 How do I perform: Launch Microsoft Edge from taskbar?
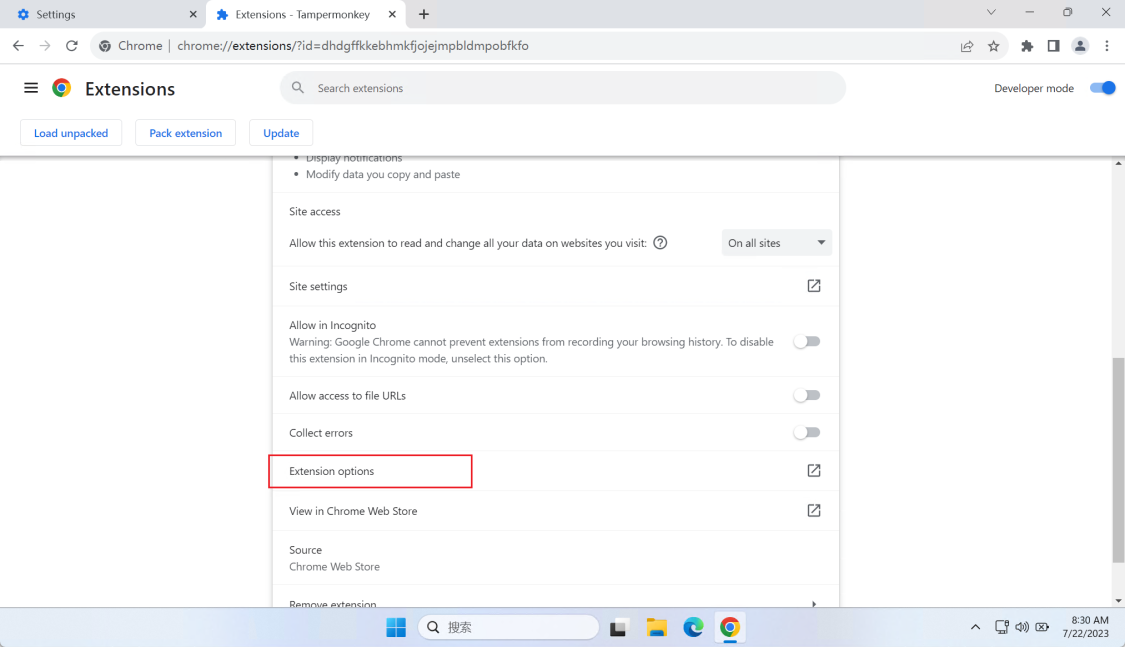coord(693,628)
